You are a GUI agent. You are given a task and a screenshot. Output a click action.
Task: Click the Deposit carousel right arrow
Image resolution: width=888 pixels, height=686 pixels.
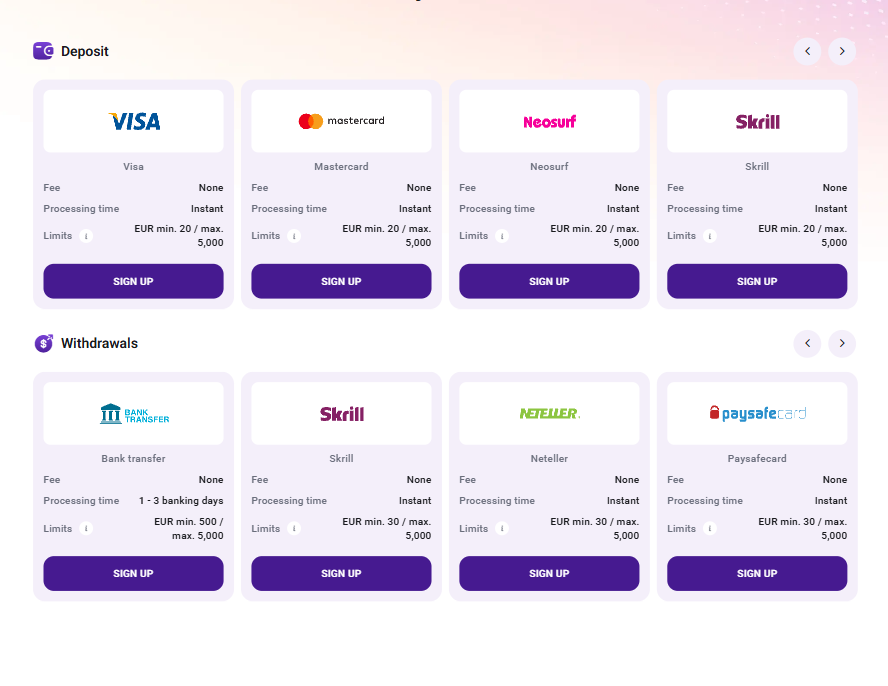pos(842,51)
